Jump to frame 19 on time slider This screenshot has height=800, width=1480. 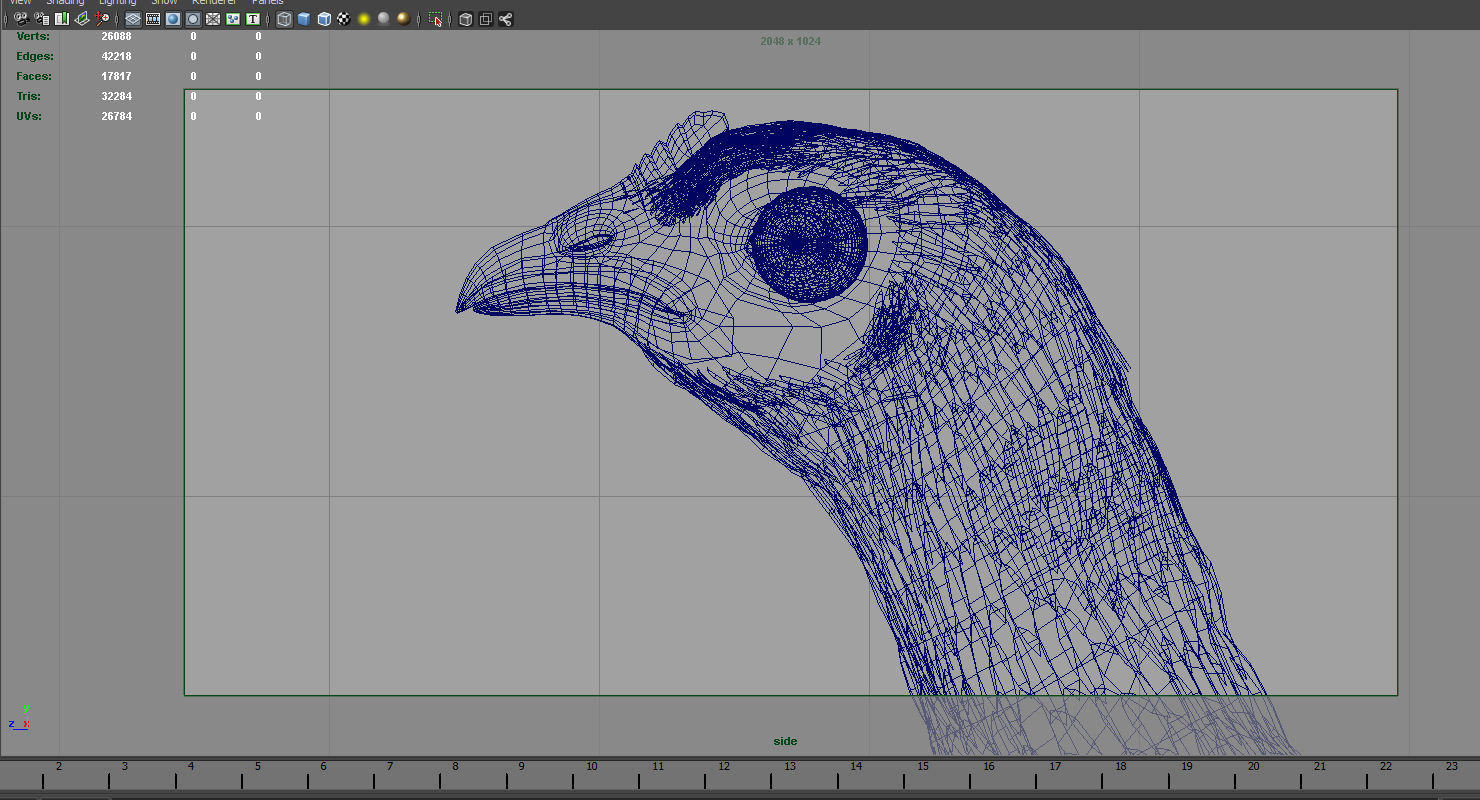coord(1187,766)
